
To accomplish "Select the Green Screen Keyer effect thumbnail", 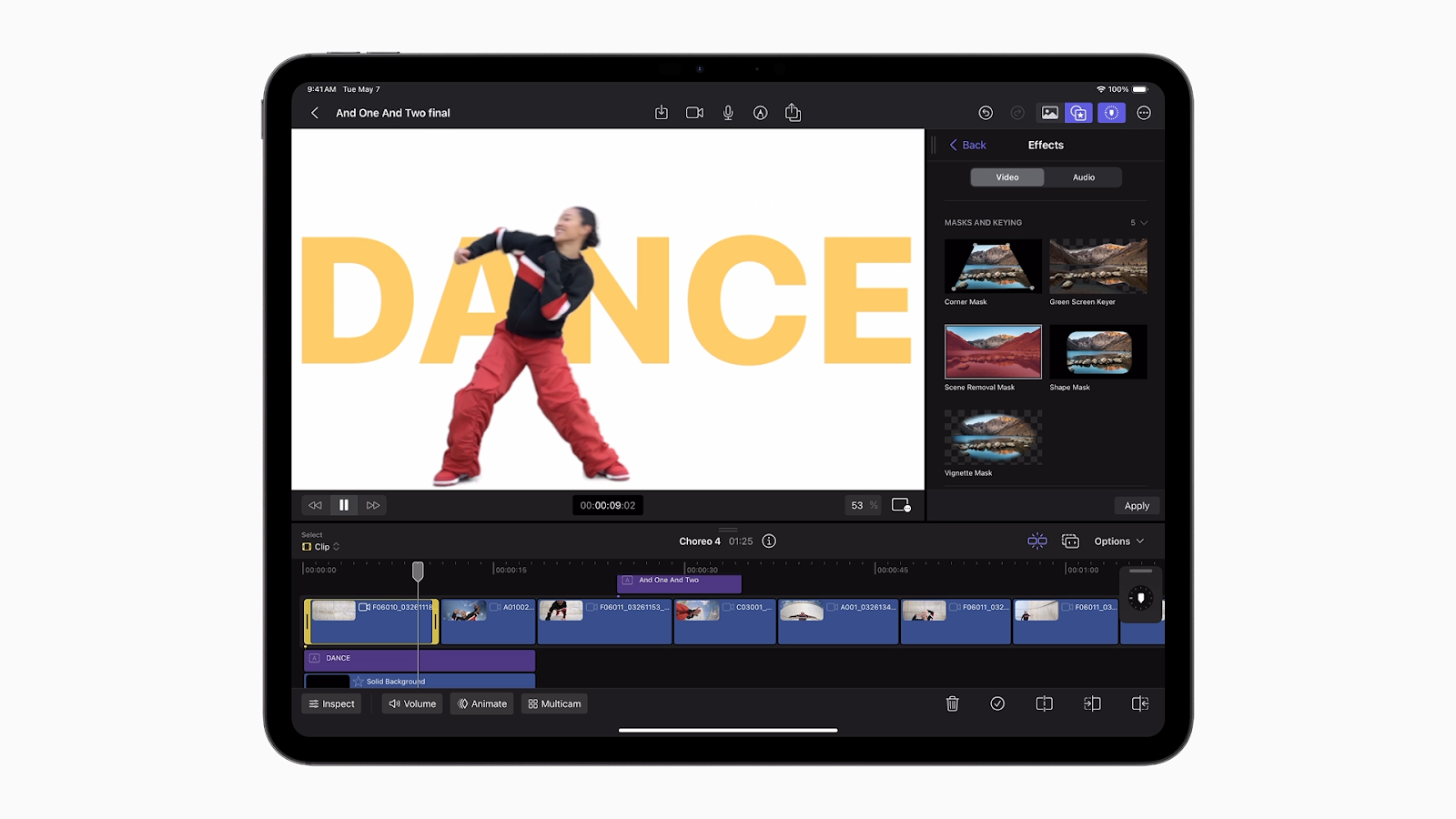I will (1098, 266).
